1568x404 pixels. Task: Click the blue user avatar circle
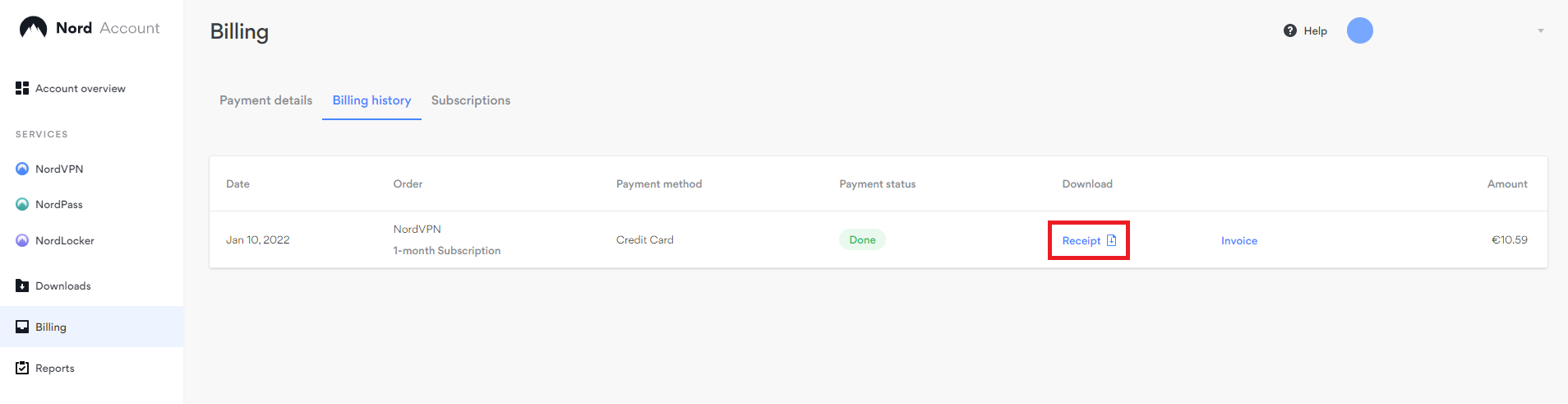tap(1360, 30)
